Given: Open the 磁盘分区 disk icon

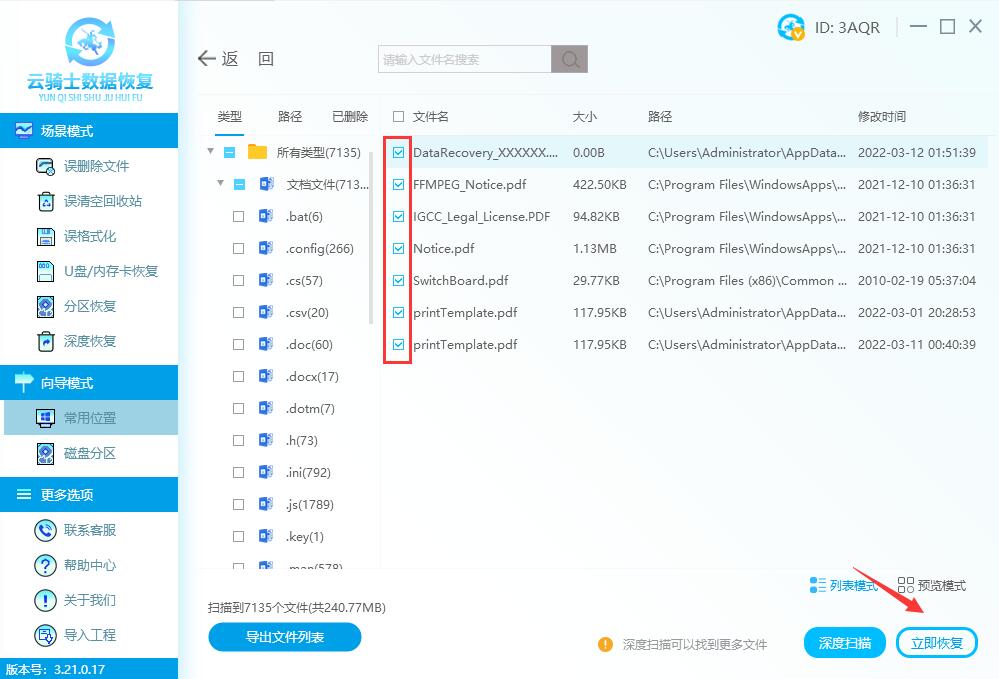Looking at the screenshot, I should 45,454.
